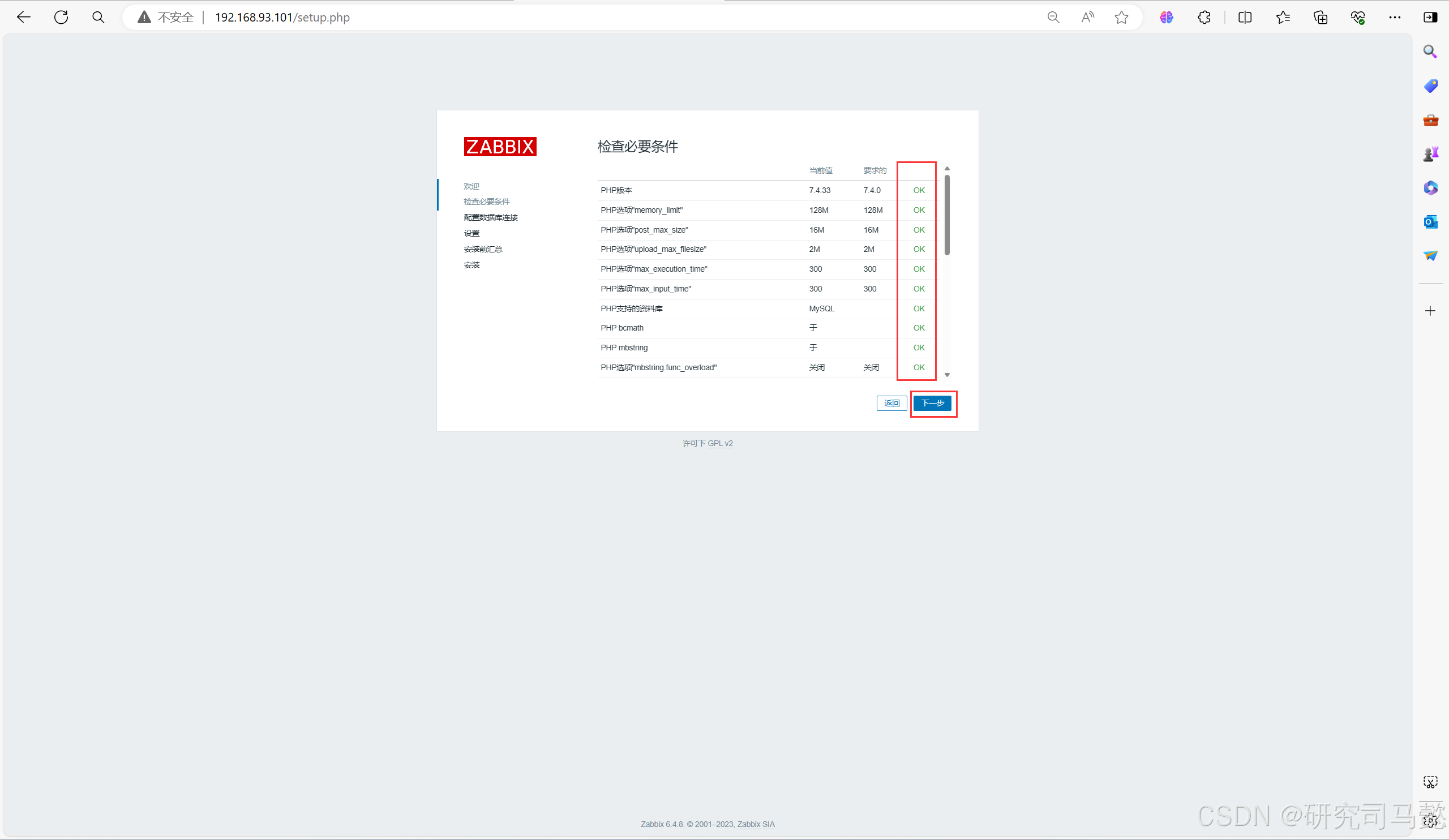The image size is (1449, 840).
Task: Open sidebar shopping tag icon
Action: point(1430,85)
